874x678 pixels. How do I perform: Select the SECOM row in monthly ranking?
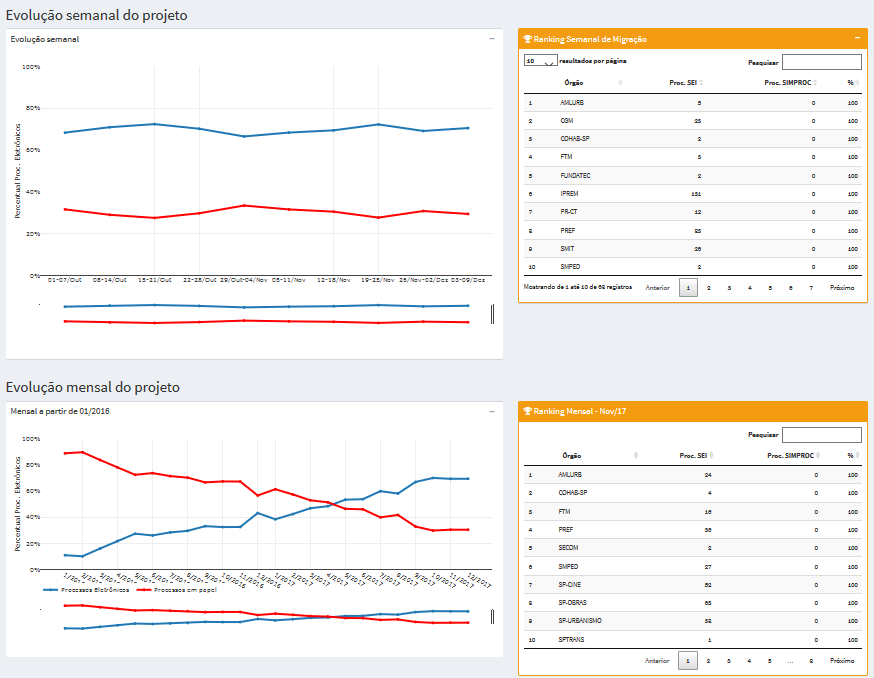point(693,548)
